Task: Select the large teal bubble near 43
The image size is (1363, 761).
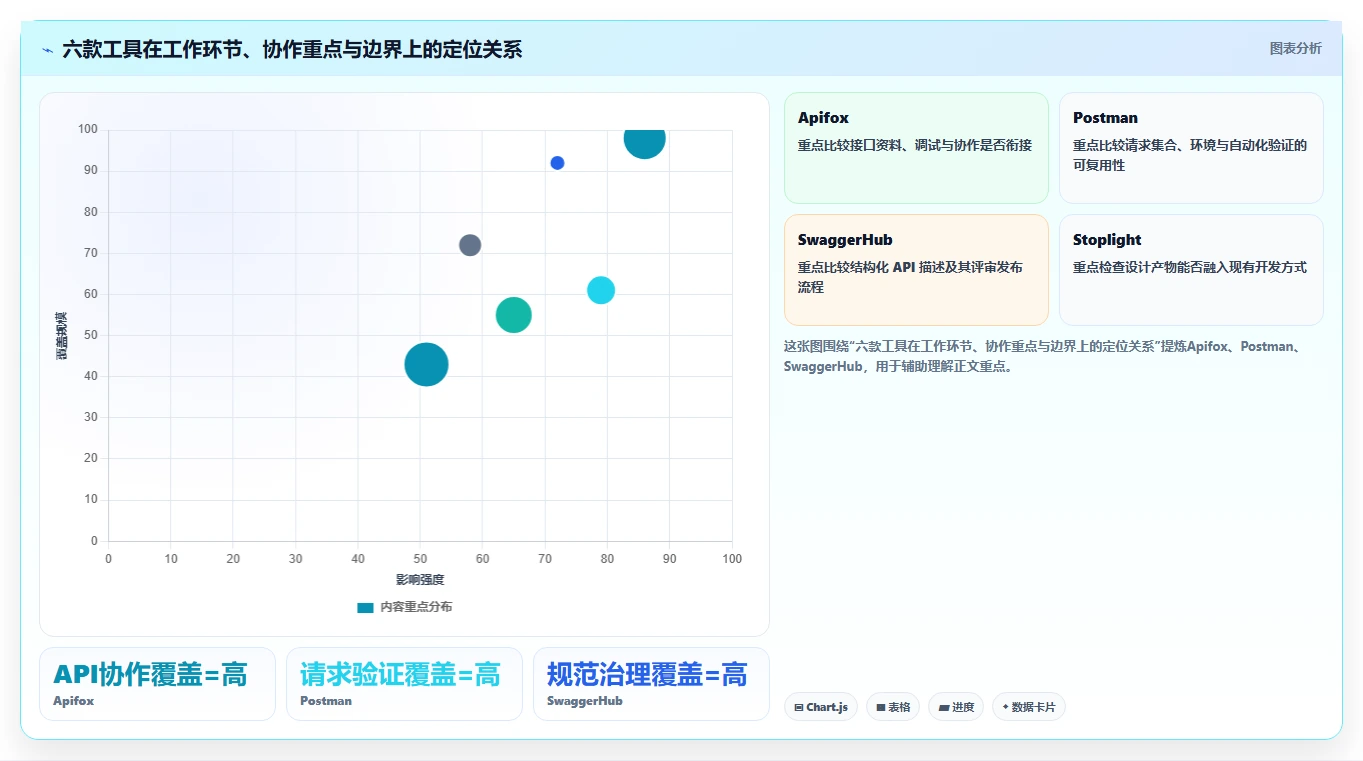Action: pyautogui.click(x=426, y=364)
